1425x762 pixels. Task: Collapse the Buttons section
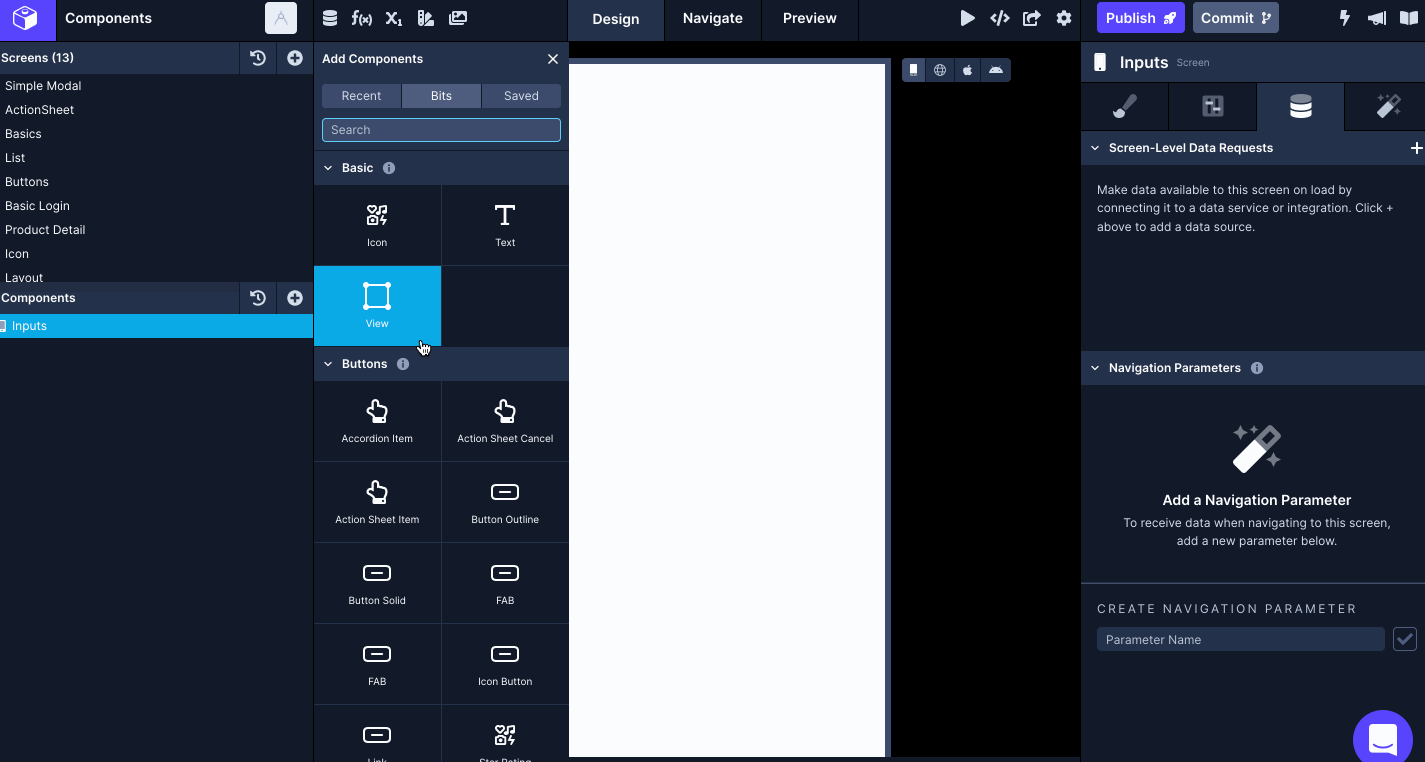pyautogui.click(x=328, y=364)
